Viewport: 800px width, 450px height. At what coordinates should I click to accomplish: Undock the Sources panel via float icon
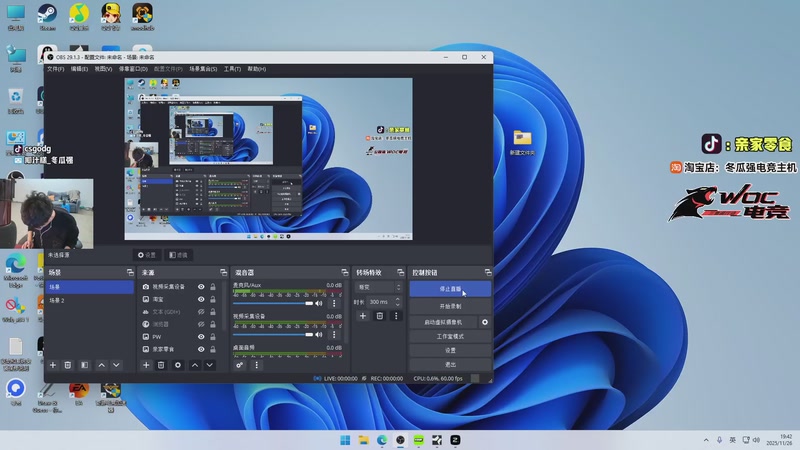(x=223, y=272)
